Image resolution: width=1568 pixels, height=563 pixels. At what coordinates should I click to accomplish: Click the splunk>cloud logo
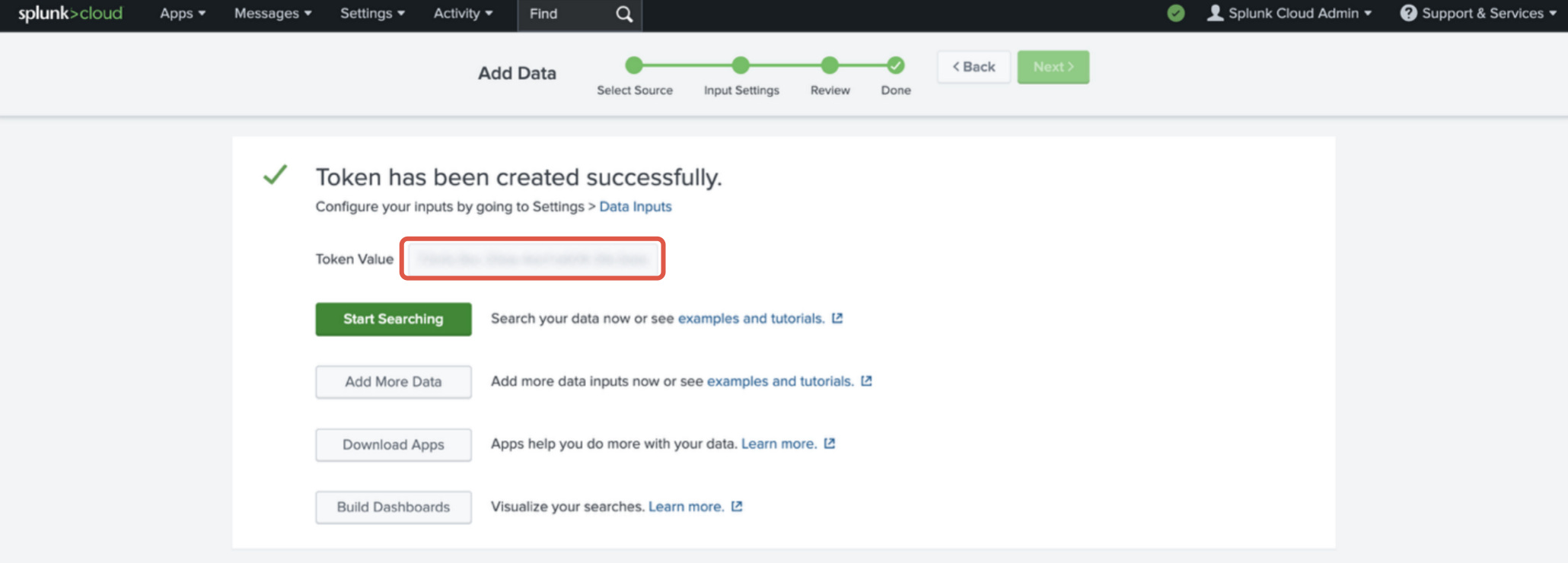(x=70, y=14)
